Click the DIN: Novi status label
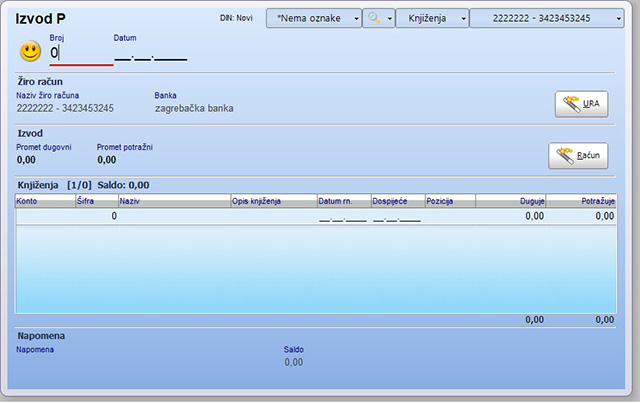The width and height of the screenshot is (640, 404). (236, 18)
